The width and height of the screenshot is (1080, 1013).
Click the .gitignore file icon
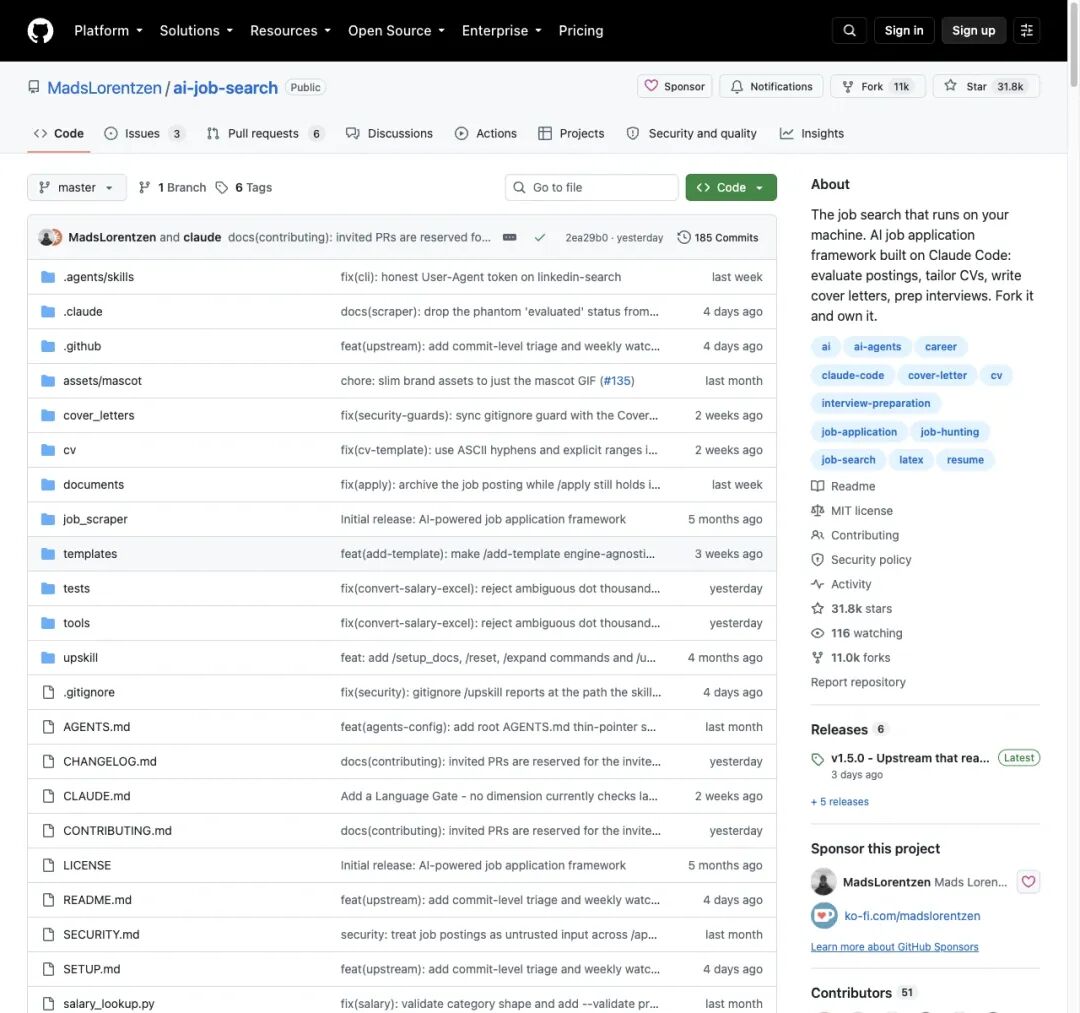[x=48, y=692]
